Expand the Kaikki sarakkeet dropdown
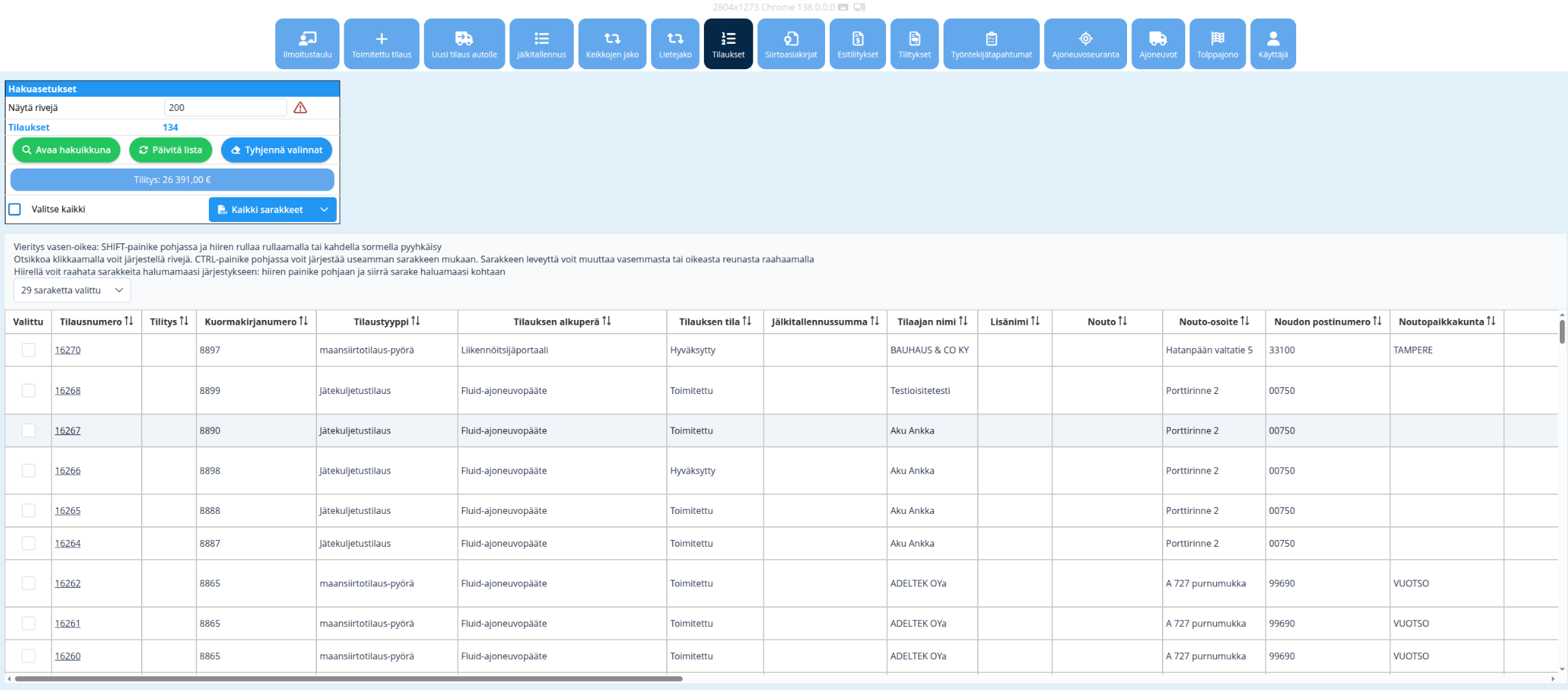 click(x=324, y=210)
